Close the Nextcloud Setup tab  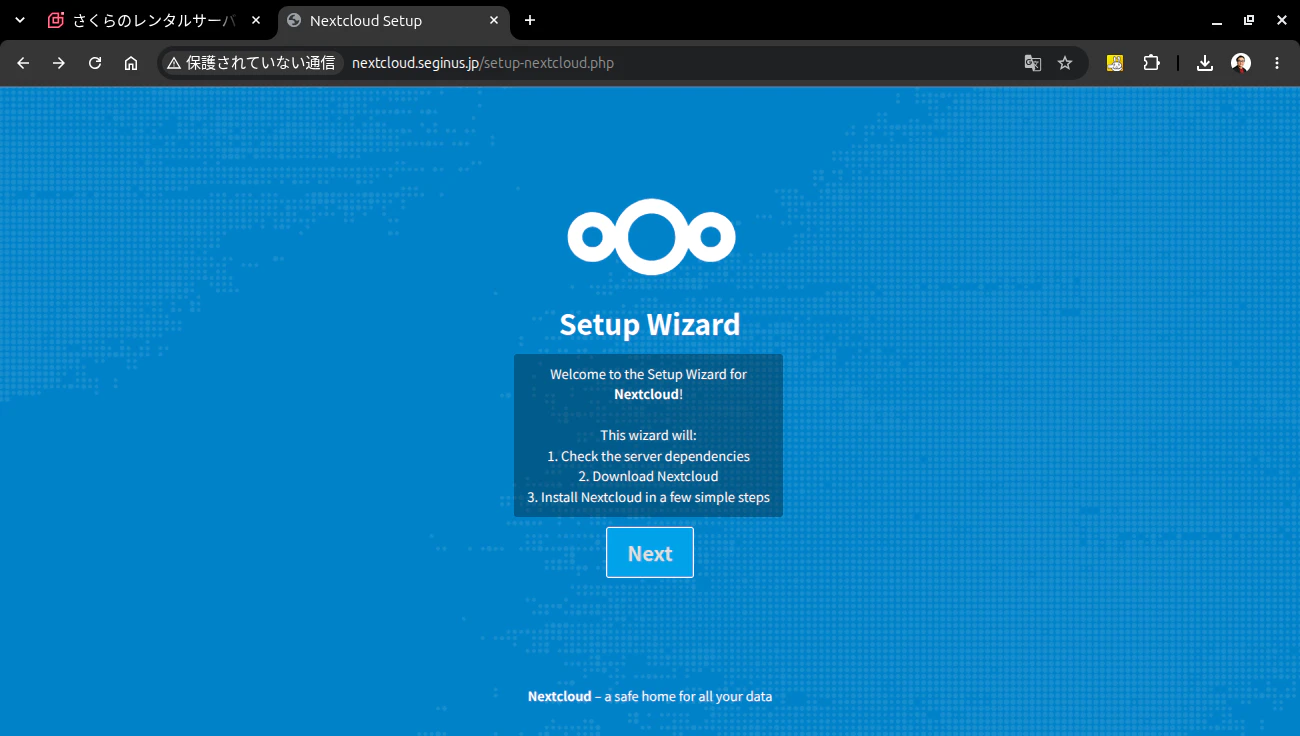pyautogui.click(x=494, y=20)
